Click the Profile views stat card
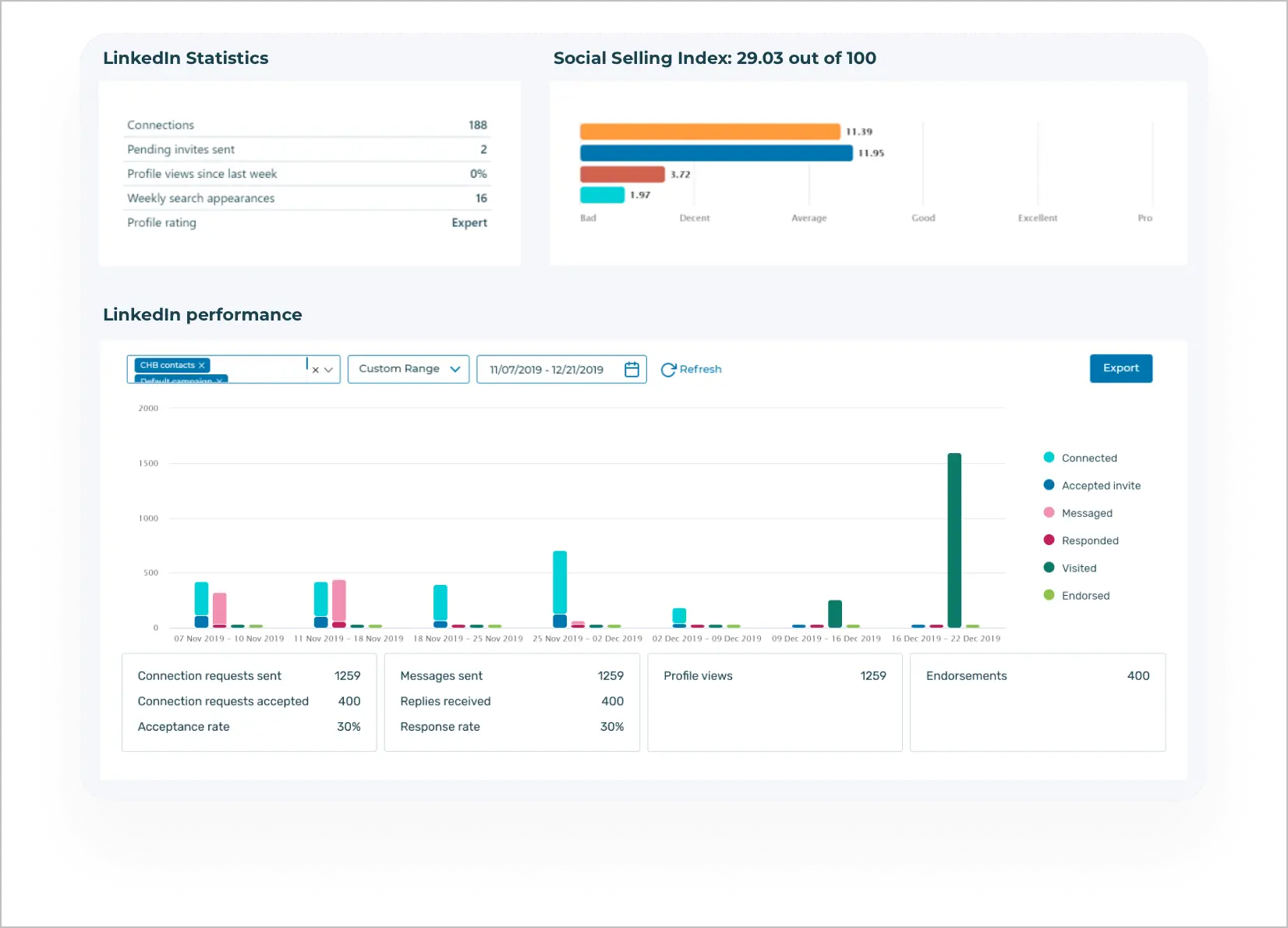The image size is (1288, 928). point(775,703)
